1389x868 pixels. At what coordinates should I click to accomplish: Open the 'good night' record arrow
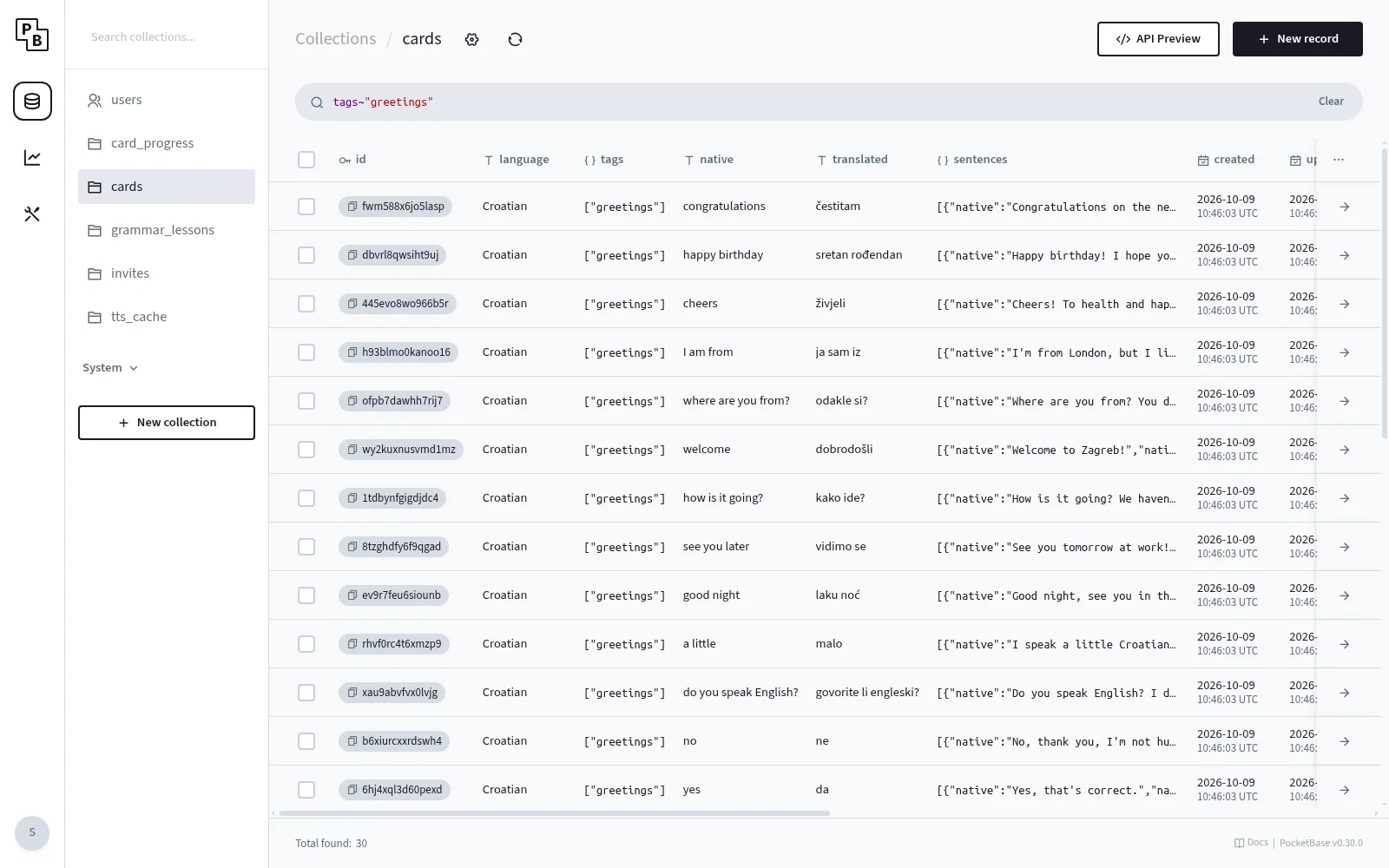[x=1344, y=595]
